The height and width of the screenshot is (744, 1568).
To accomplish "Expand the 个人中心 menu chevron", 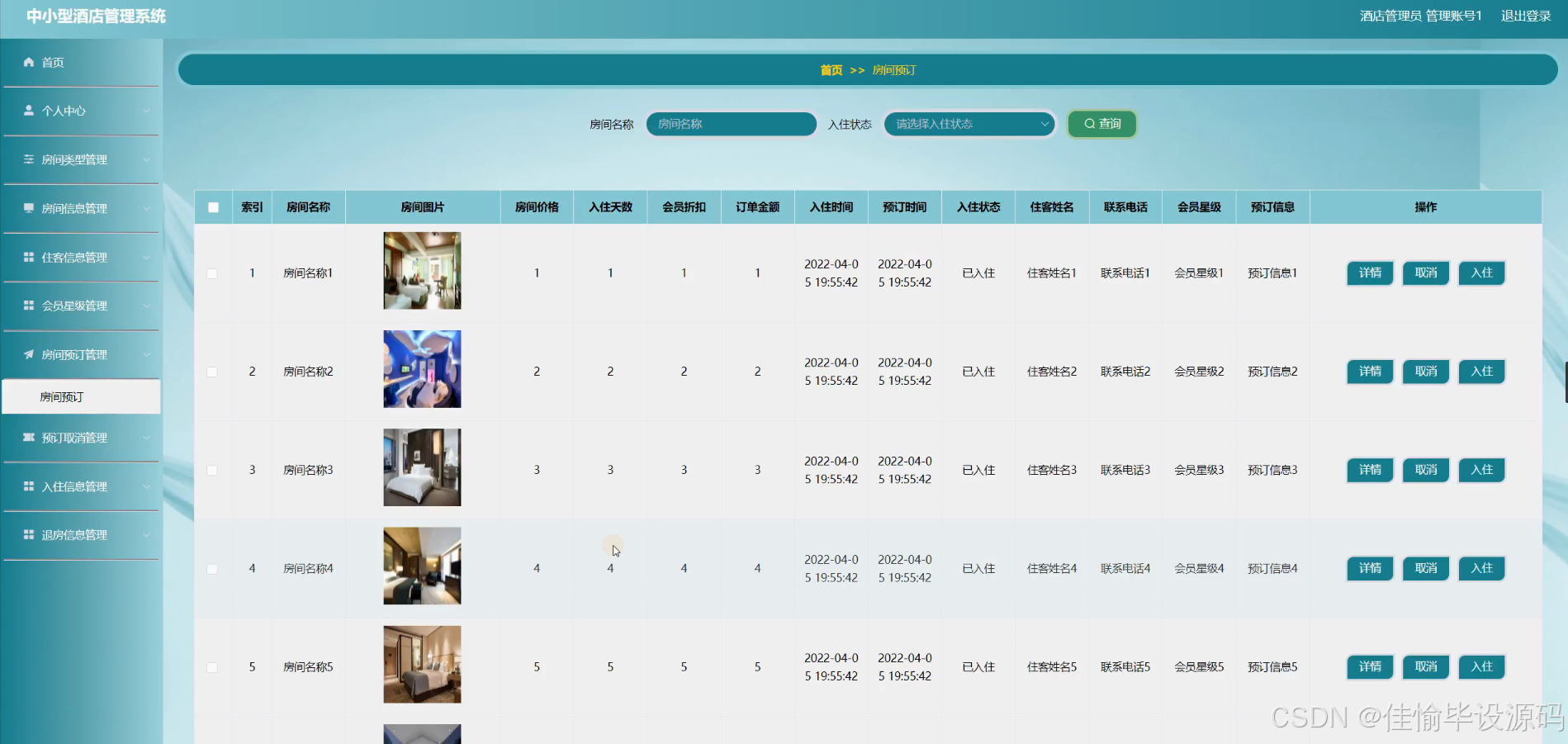I will pos(146,111).
